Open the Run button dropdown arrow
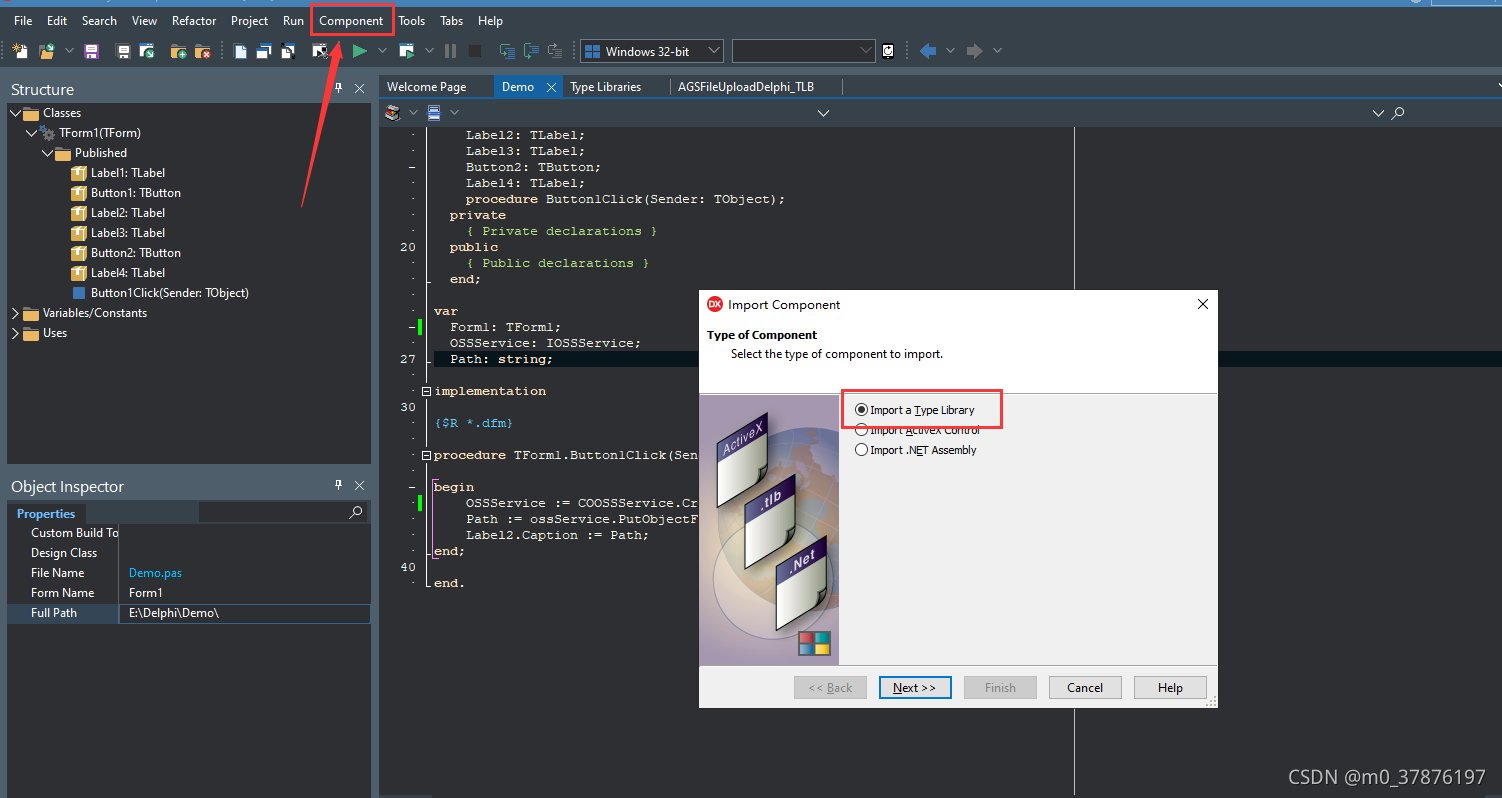 point(382,51)
